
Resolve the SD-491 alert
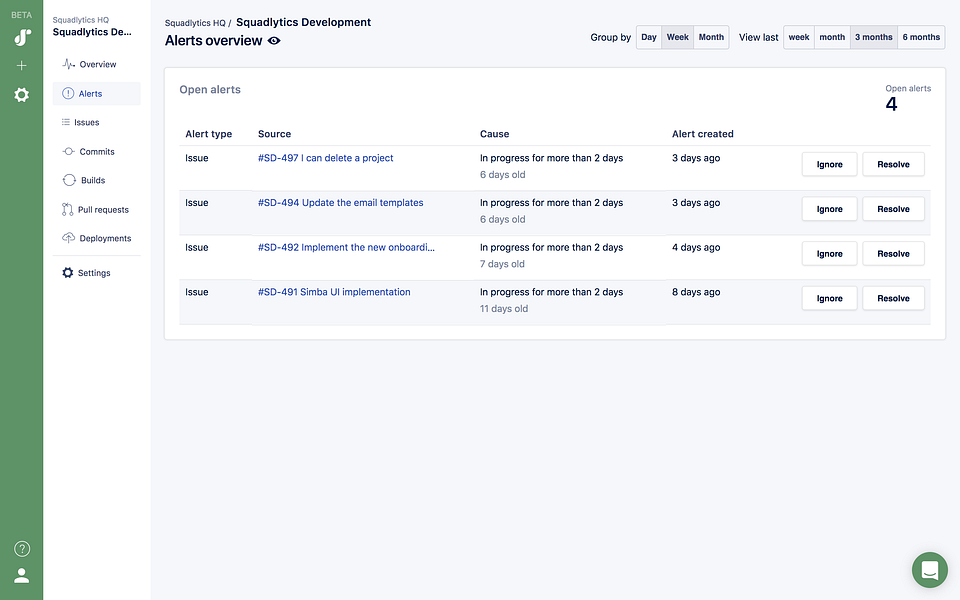click(893, 298)
